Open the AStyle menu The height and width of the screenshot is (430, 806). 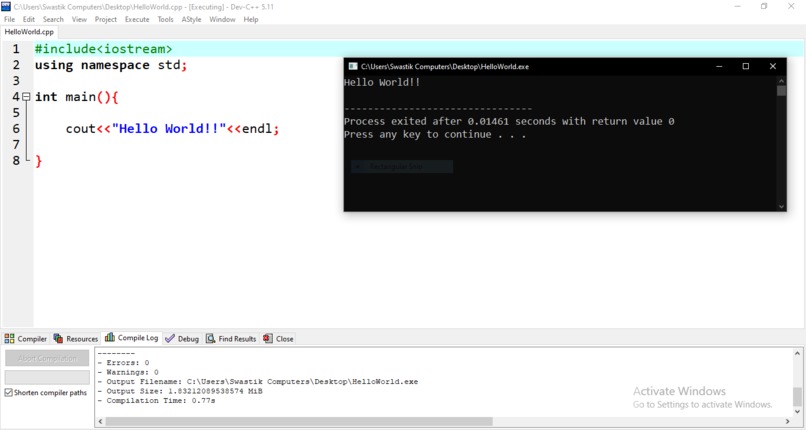(191, 20)
